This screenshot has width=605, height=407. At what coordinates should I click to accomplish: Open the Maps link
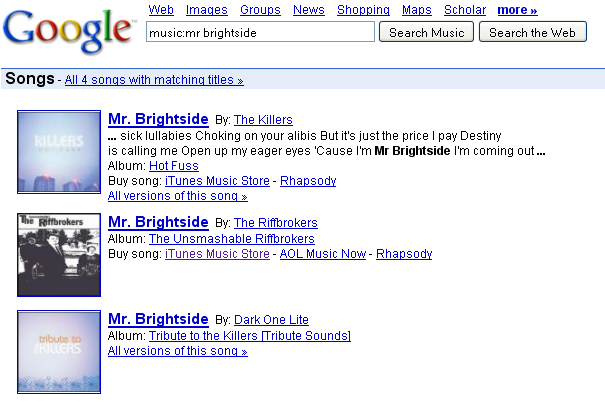coord(417,10)
